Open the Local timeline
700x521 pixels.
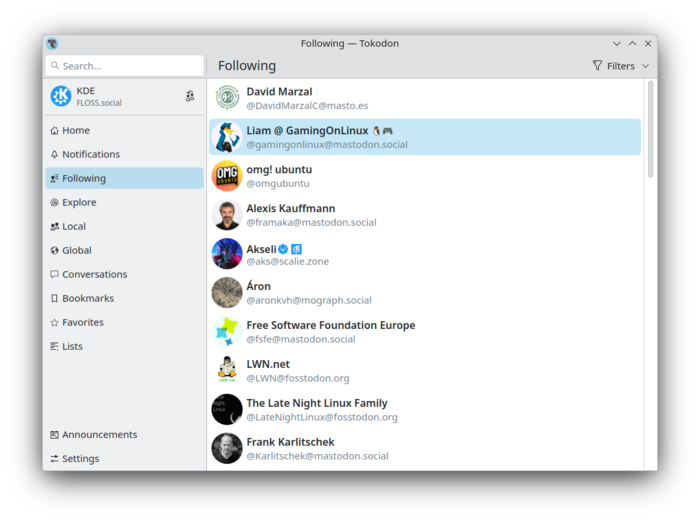pos(74,226)
